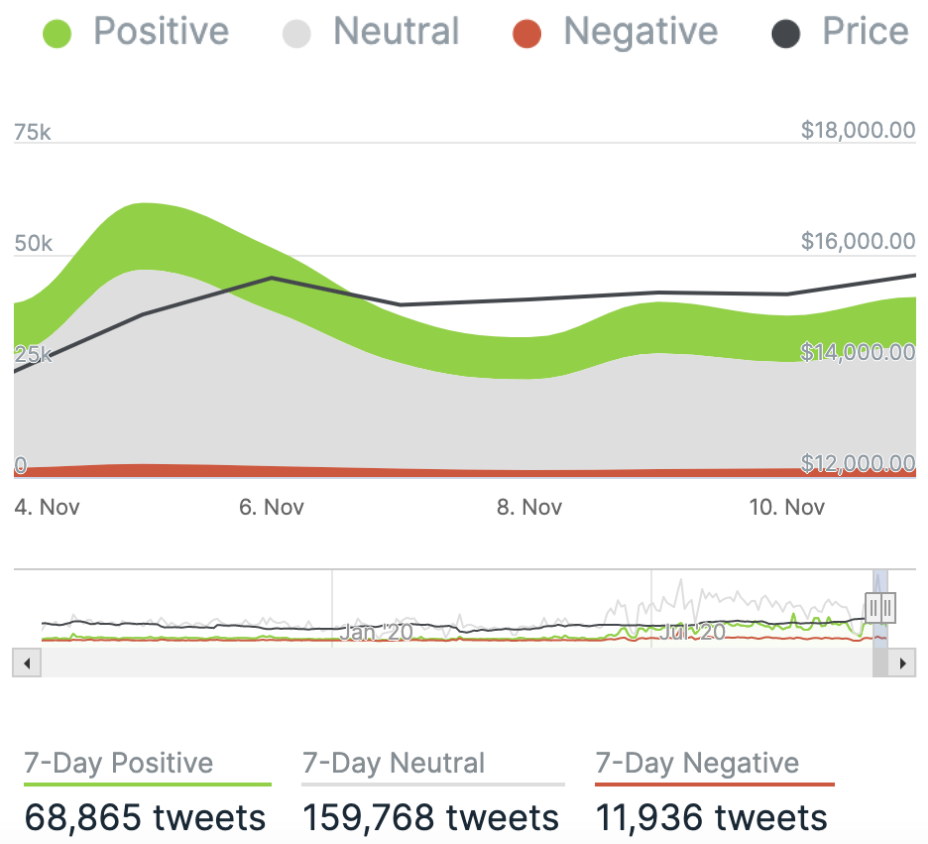Click the red Negative legend dot
The height and width of the screenshot is (844, 928).
click(526, 36)
